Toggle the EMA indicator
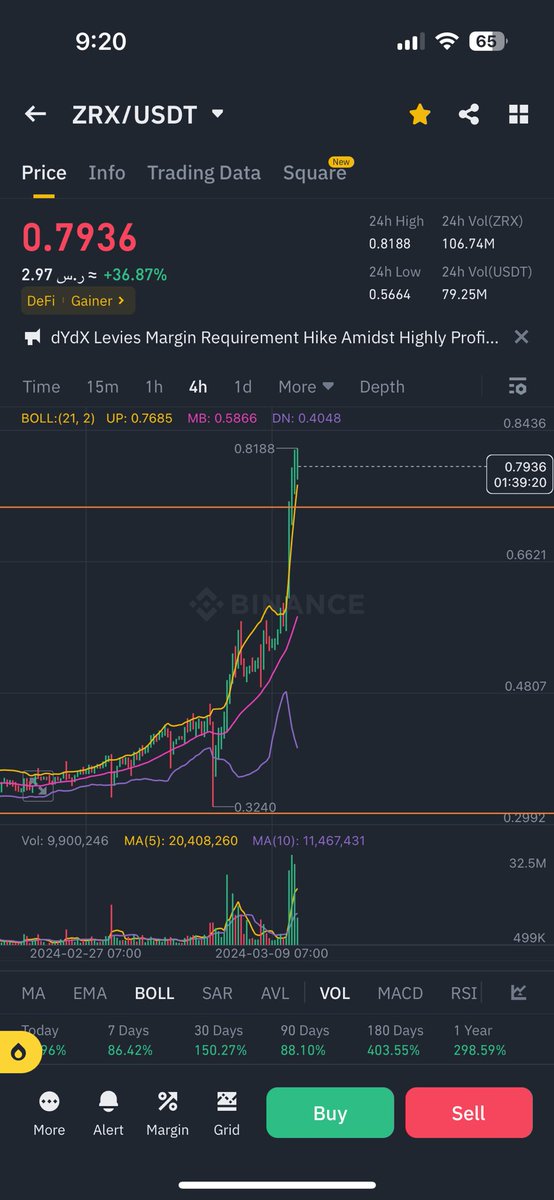 tap(90, 993)
